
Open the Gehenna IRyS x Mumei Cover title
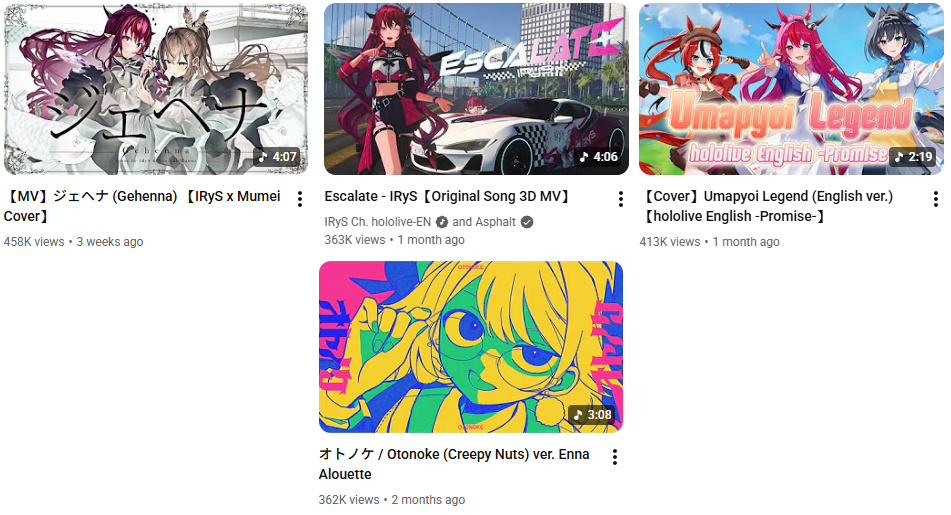tap(144, 206)
